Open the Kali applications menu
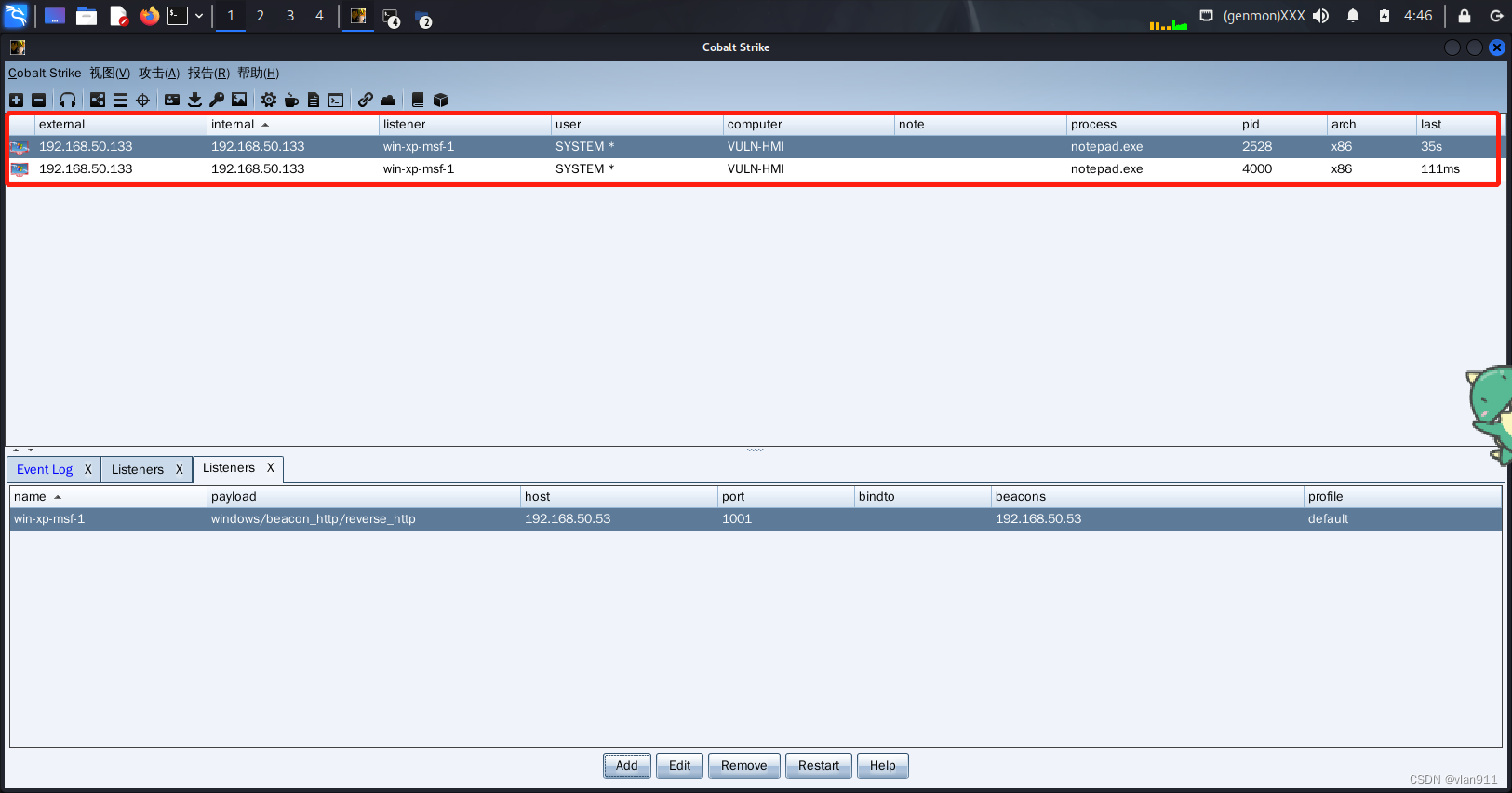Image resolution: width=1512 pixels, height=793 pixels. coord(17,16)
